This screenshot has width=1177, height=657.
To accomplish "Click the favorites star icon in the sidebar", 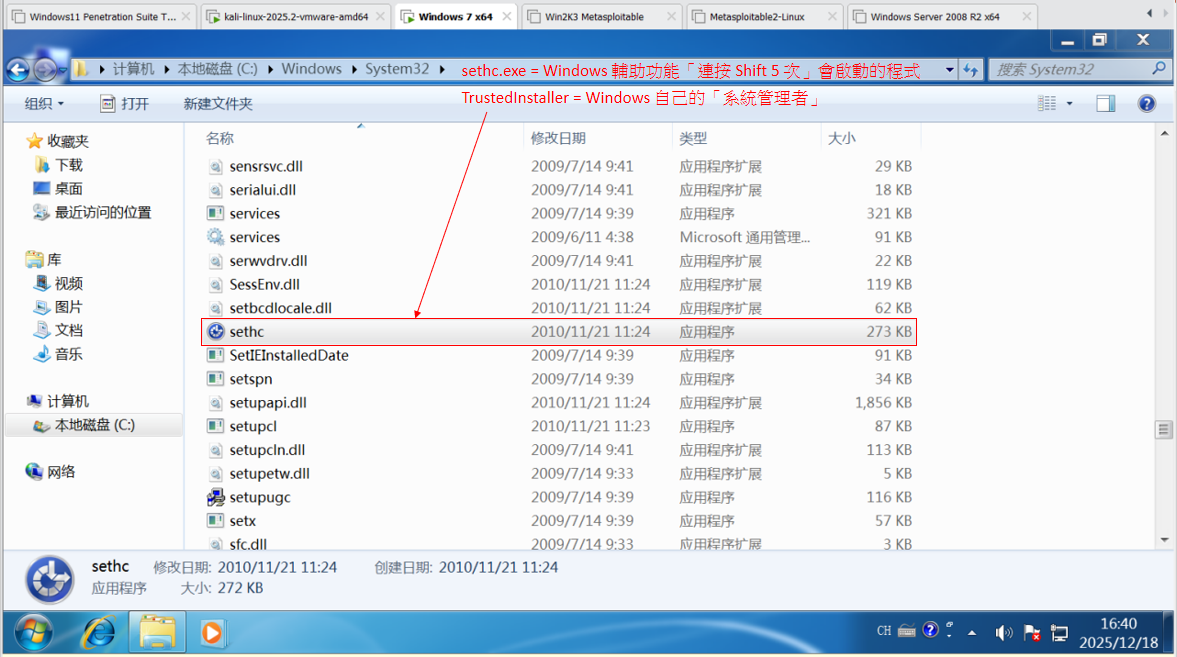I will (34, 141).
